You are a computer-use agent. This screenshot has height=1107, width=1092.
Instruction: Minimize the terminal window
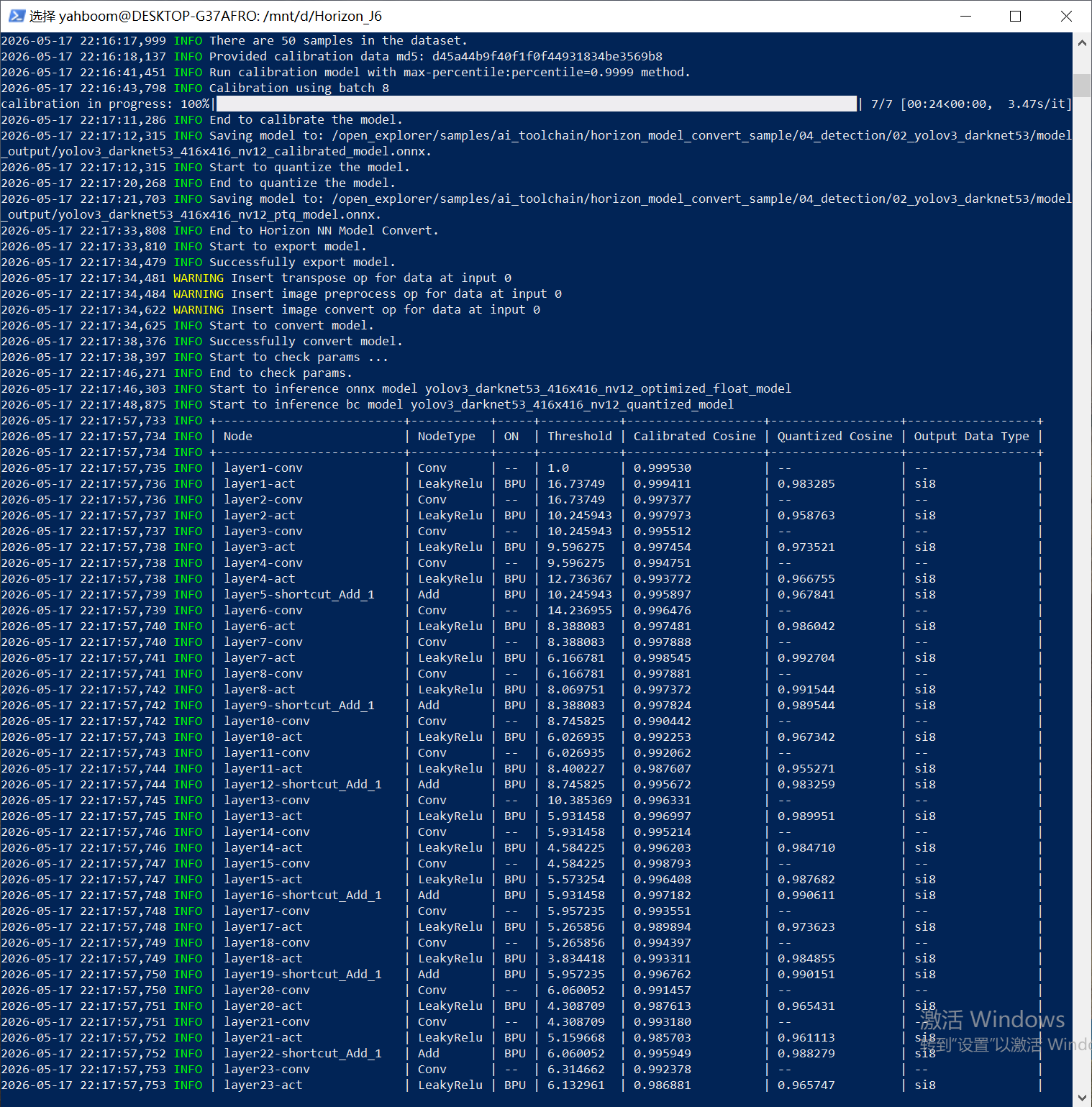pos(965,16)
